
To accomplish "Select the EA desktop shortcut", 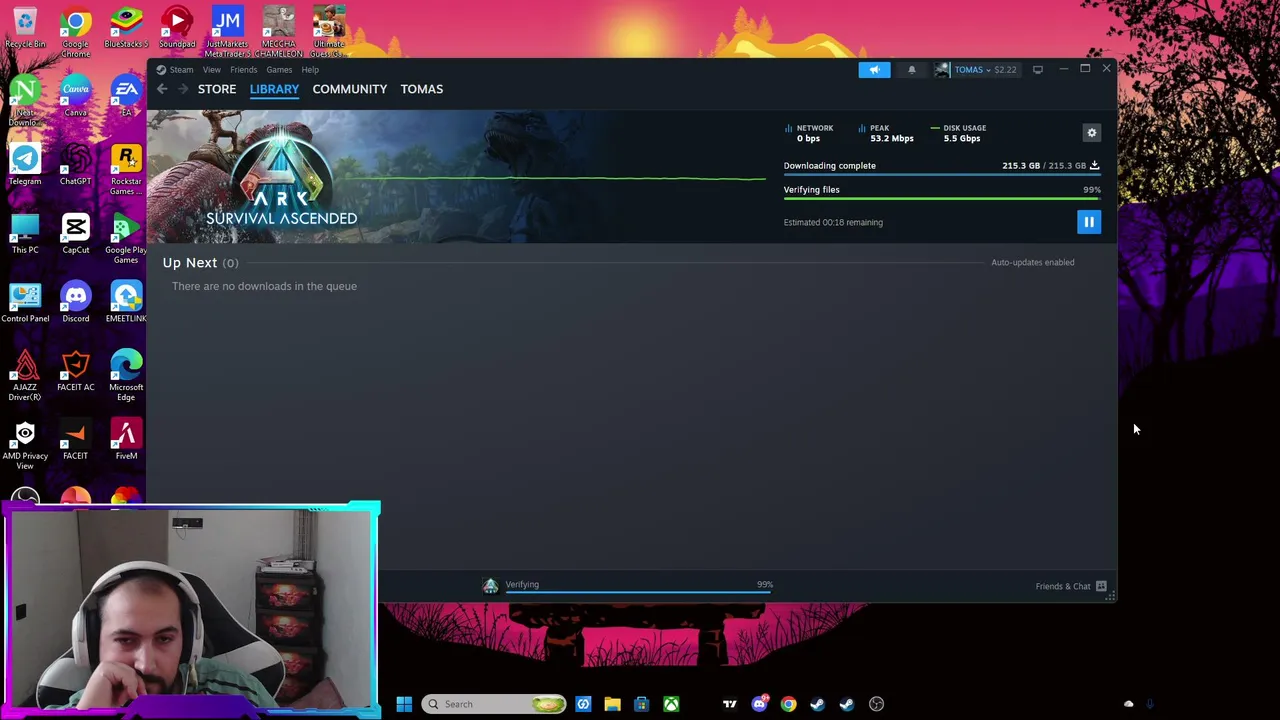I will pos(126,97).
